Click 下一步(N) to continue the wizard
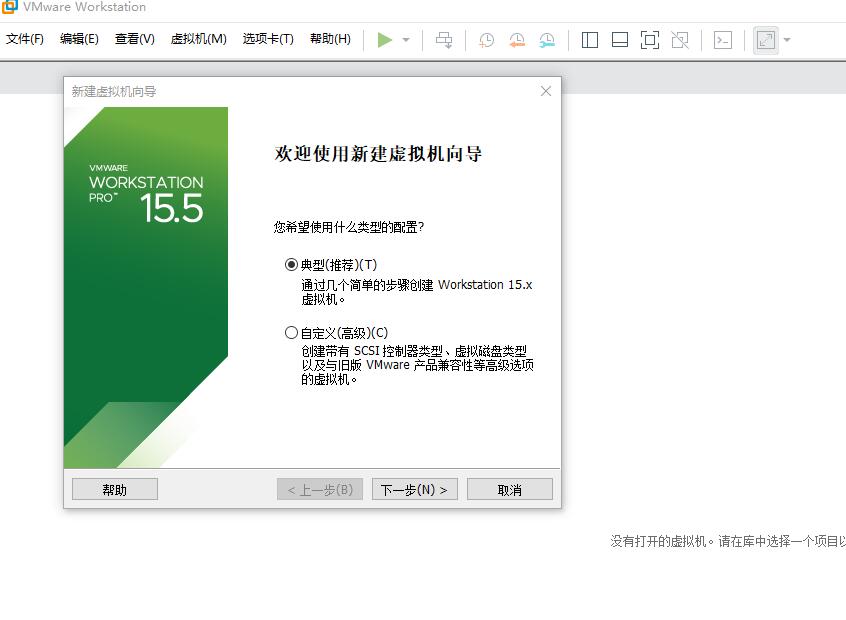This screenshot has height=620, width=846. (x=414, y=489)
